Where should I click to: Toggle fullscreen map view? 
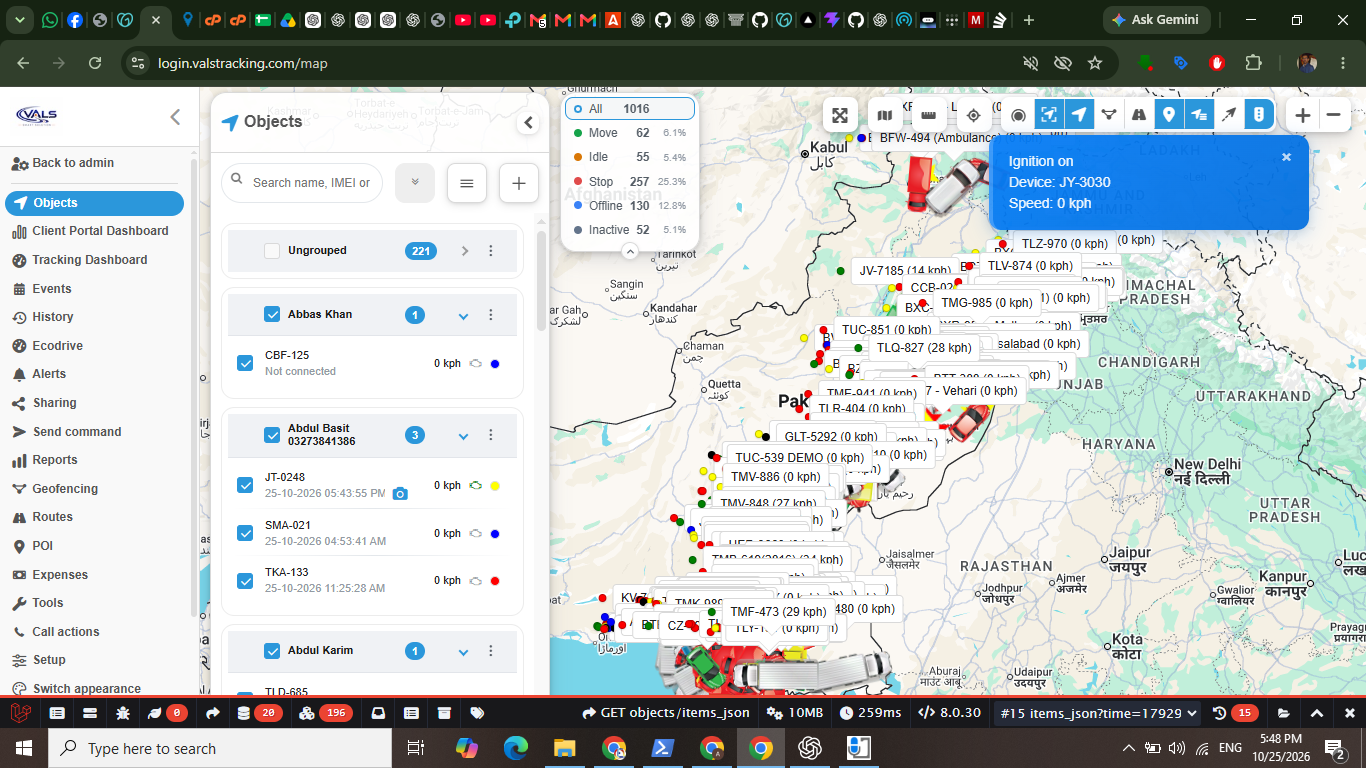point(841,115)
